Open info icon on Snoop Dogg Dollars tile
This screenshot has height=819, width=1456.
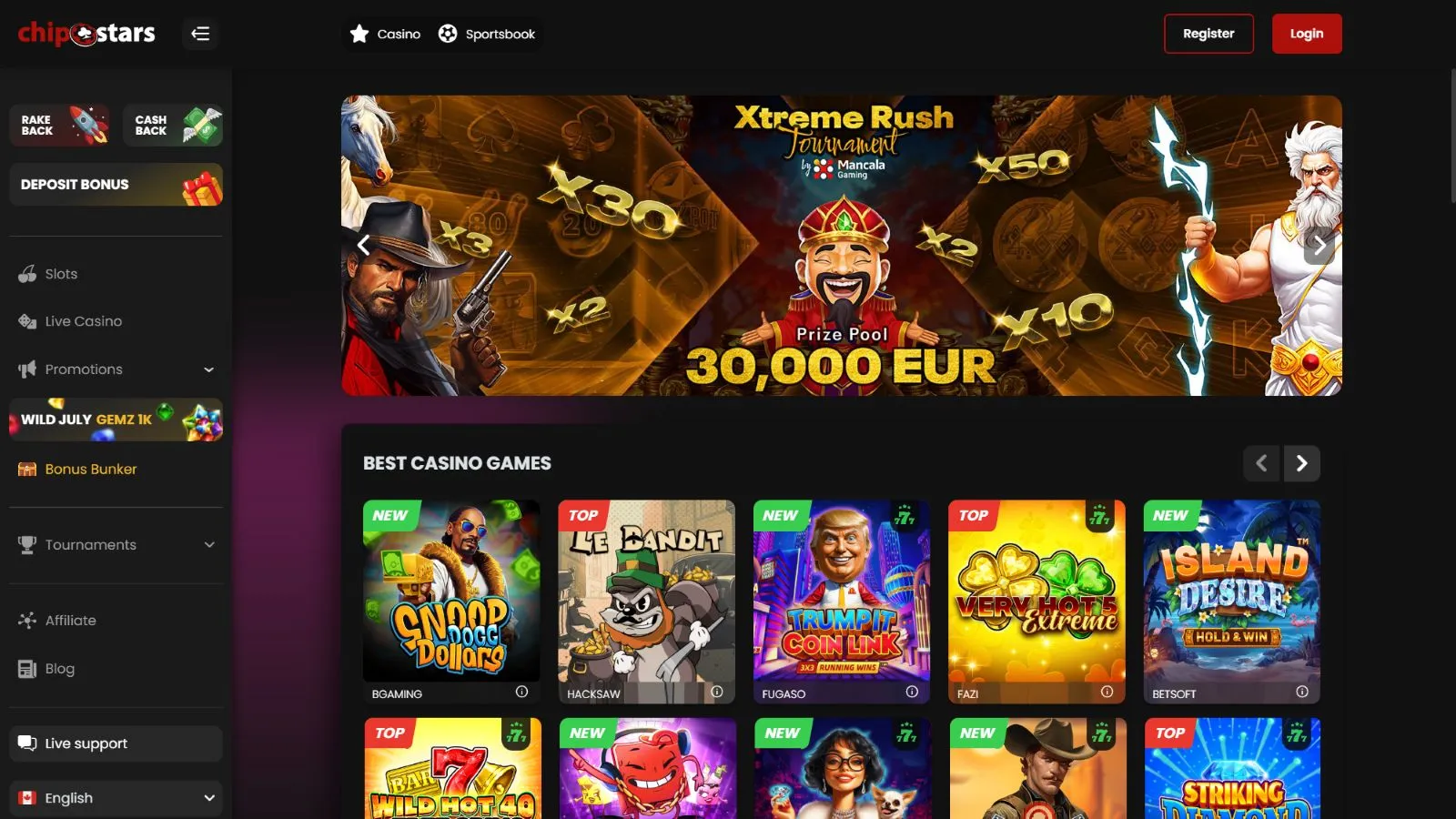(521, 692)
